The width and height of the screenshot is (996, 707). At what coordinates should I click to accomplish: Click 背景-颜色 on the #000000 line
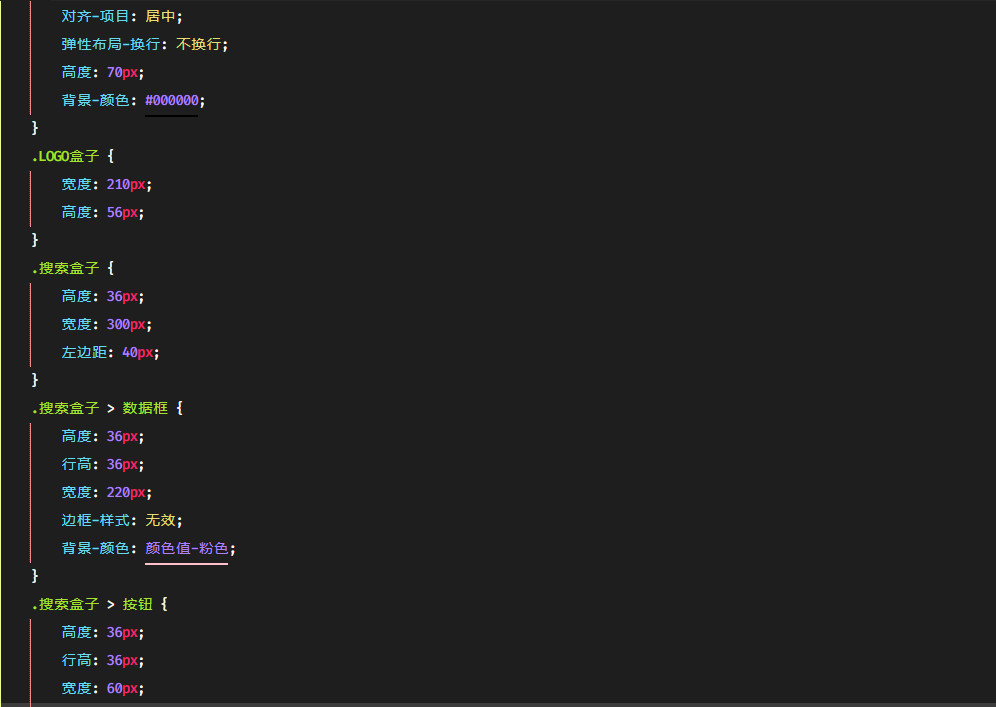pos(95,100)
